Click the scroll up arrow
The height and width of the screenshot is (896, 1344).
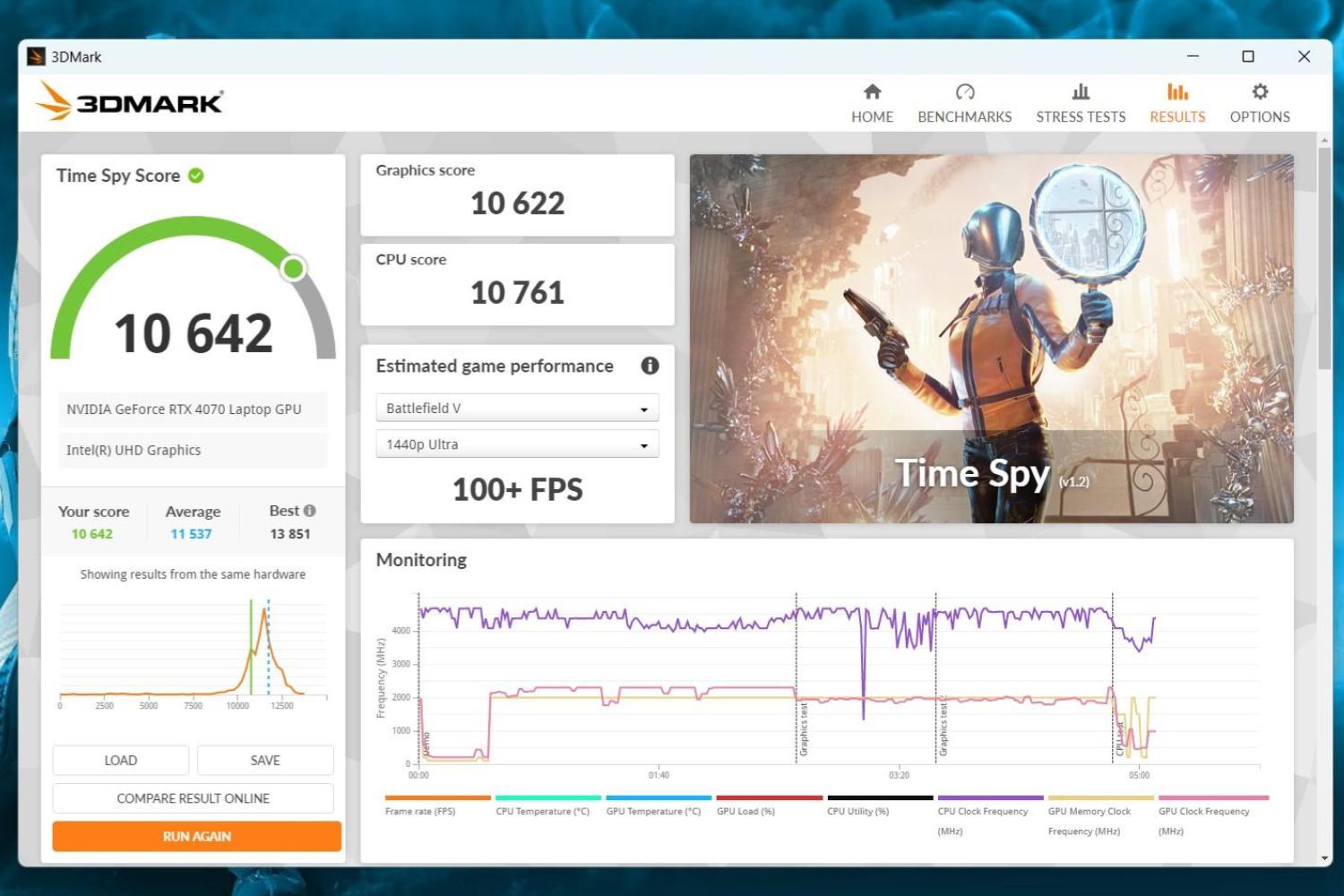[1324, 140]
